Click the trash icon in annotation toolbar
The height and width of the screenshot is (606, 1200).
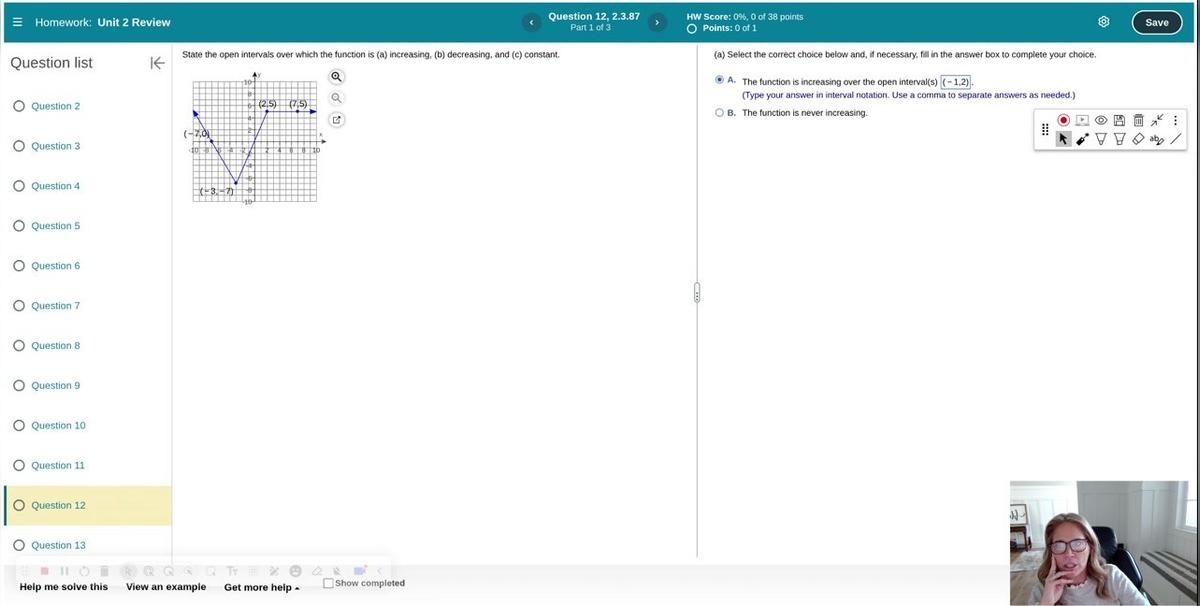(1138, 120)
